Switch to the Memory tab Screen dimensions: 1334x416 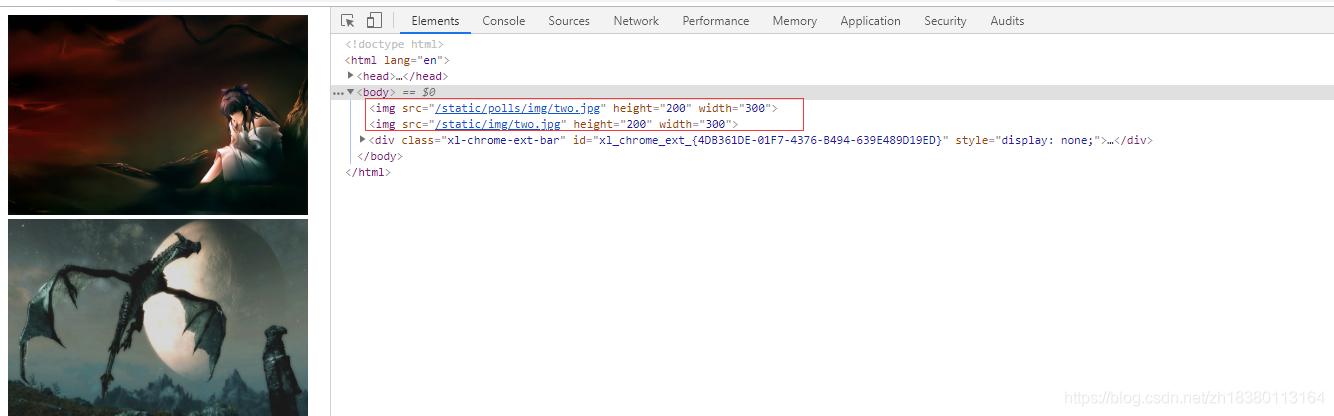795,21
